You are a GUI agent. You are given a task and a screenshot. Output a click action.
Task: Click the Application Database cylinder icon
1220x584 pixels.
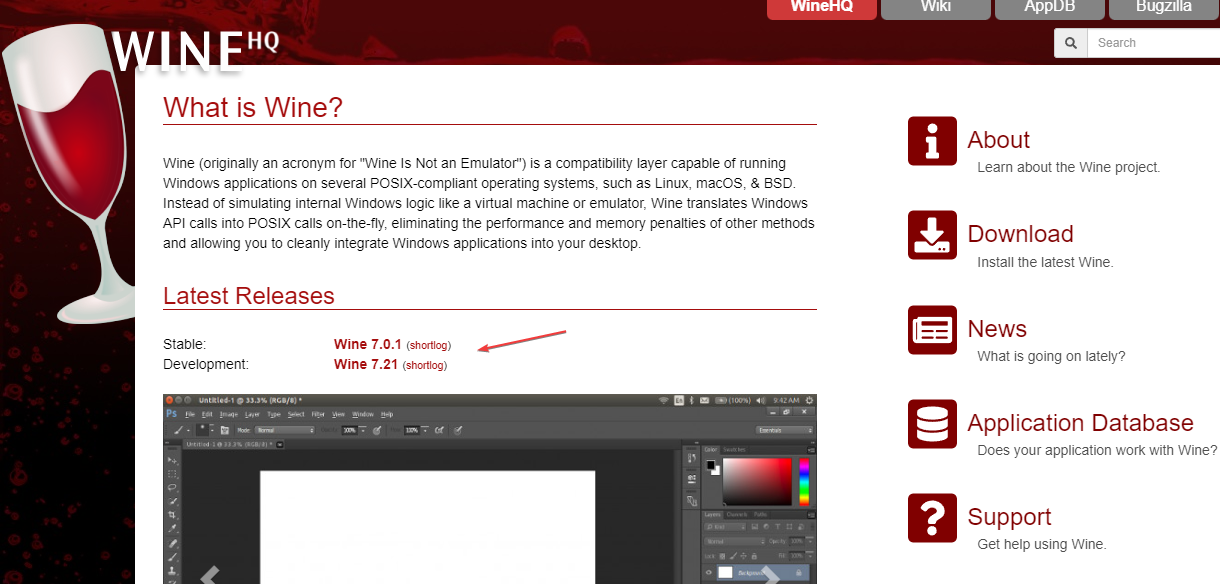tap(932, 424)
